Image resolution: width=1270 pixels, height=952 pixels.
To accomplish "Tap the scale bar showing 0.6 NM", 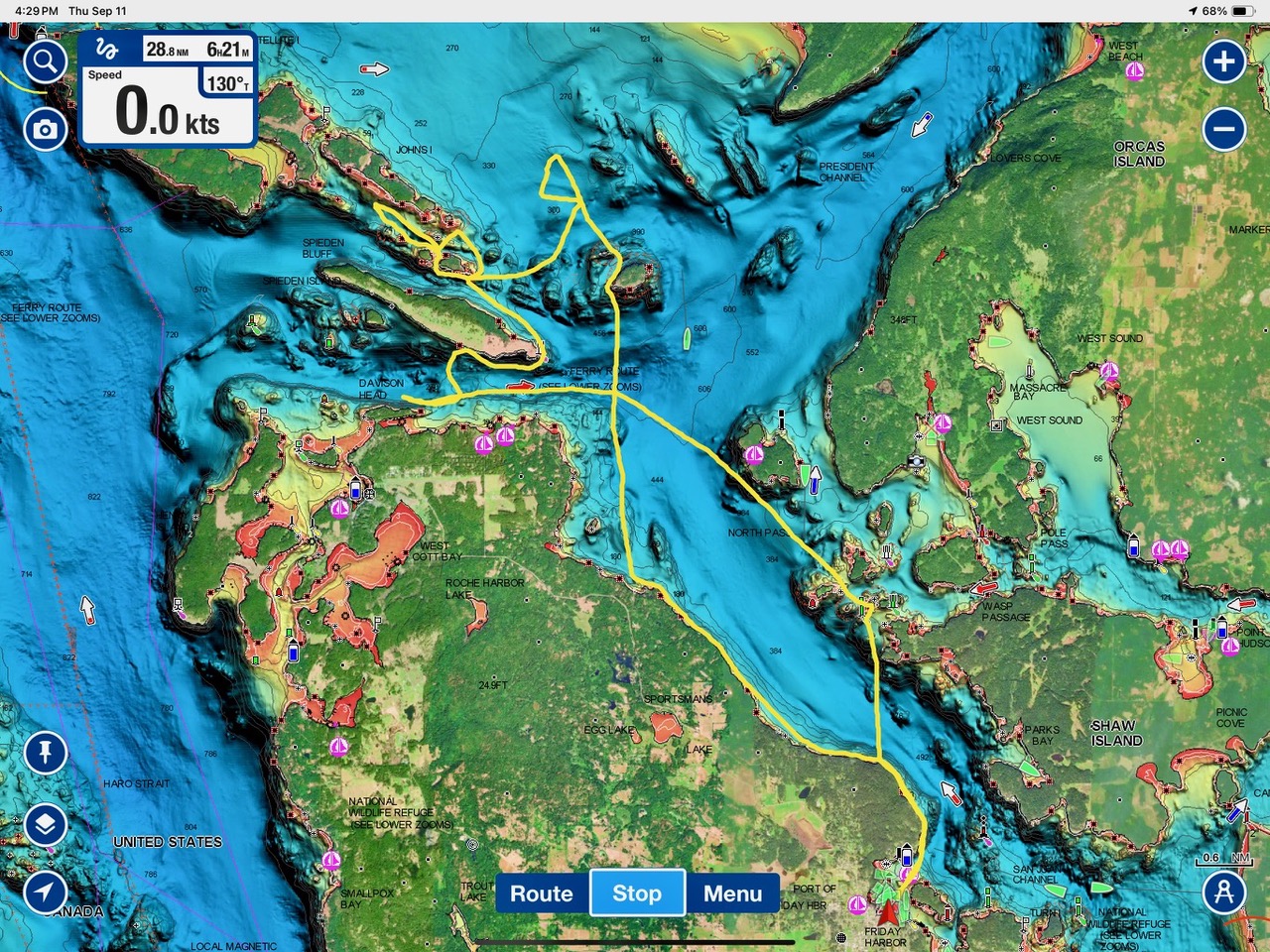I will click(x=1224, y=858).
